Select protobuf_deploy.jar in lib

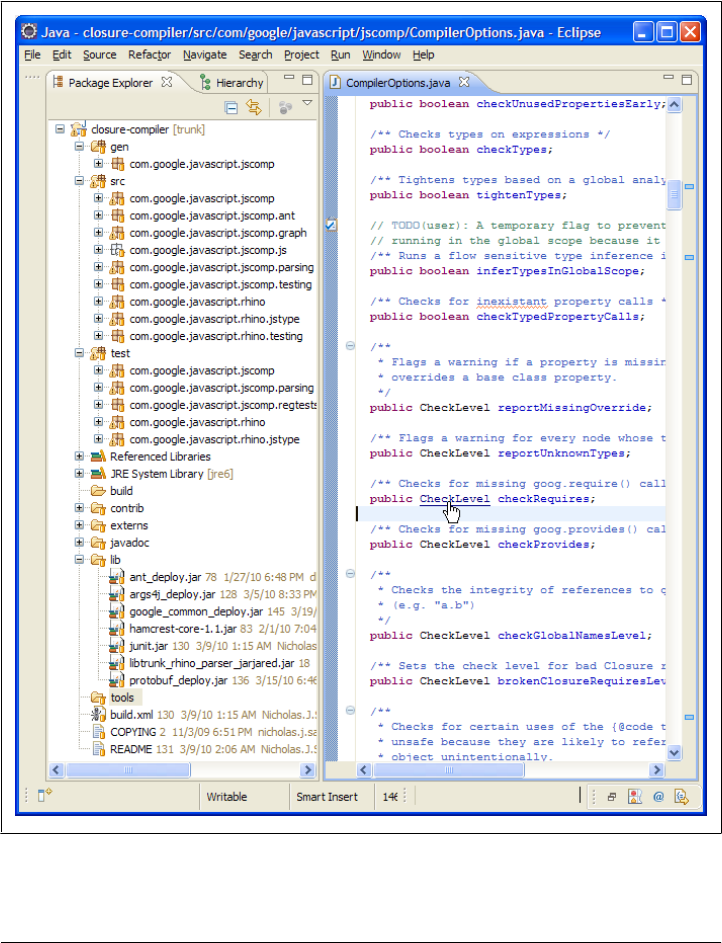[178, 681]
